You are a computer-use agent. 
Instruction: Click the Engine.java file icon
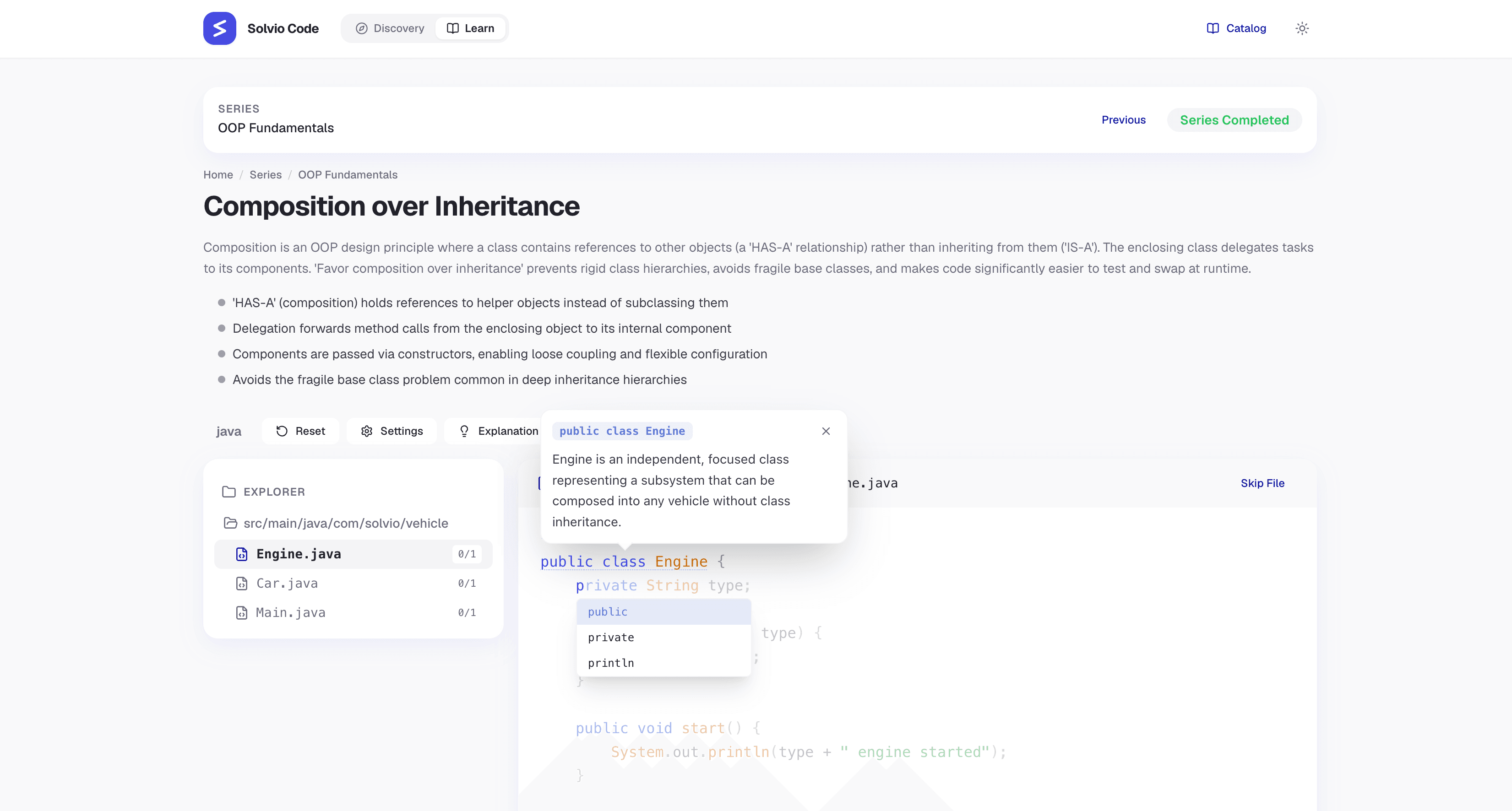[241, 554]
